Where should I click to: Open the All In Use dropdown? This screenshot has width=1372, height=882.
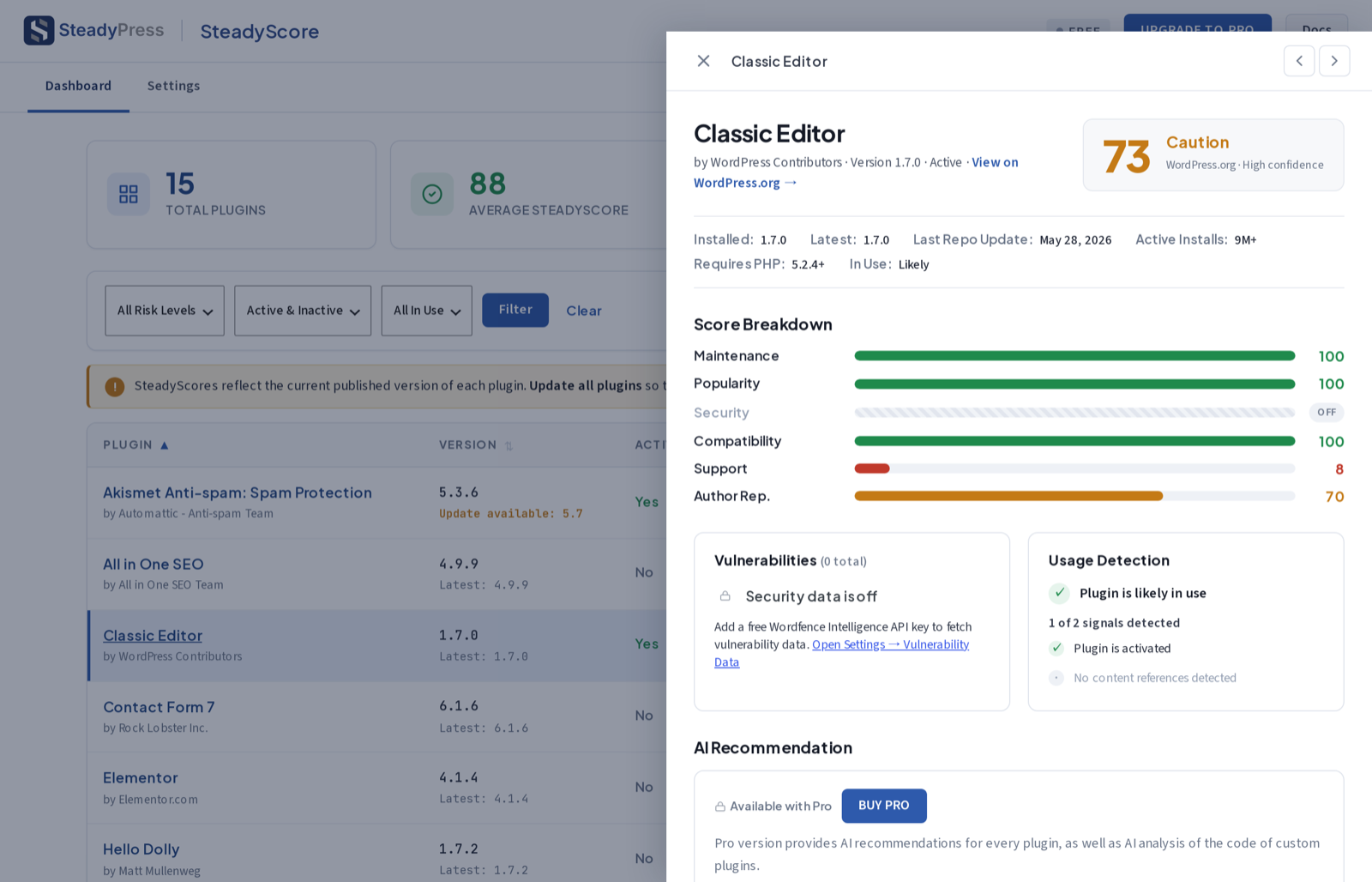[427, 311]
